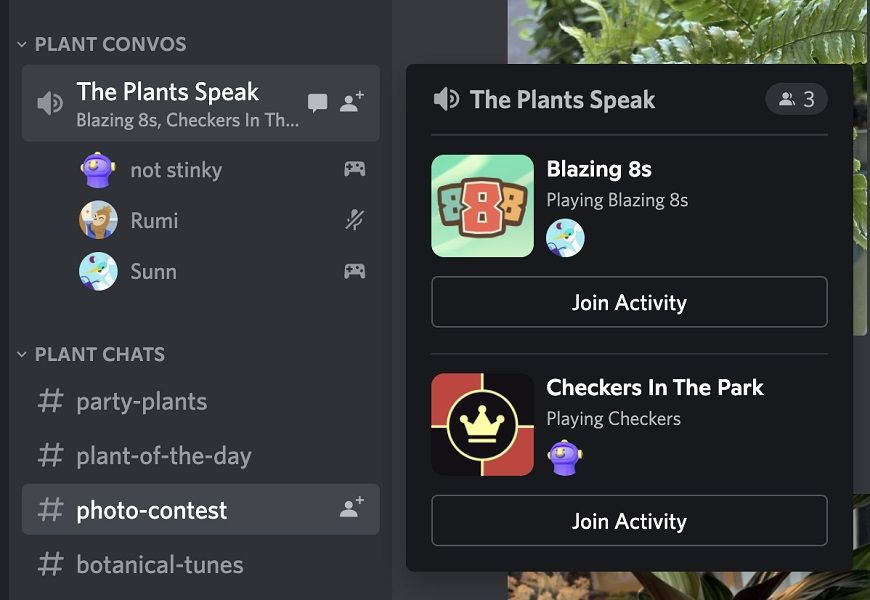870x600 pixels.
Task: Click the gamepad icon beside Sunn
Action: pyautogui.click(x=355, y=270)
